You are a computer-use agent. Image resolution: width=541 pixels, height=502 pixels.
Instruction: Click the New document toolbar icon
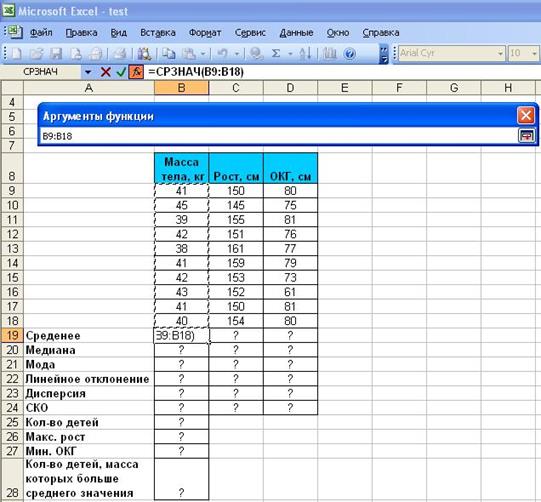pyautogui.click(x=17, y=54)
